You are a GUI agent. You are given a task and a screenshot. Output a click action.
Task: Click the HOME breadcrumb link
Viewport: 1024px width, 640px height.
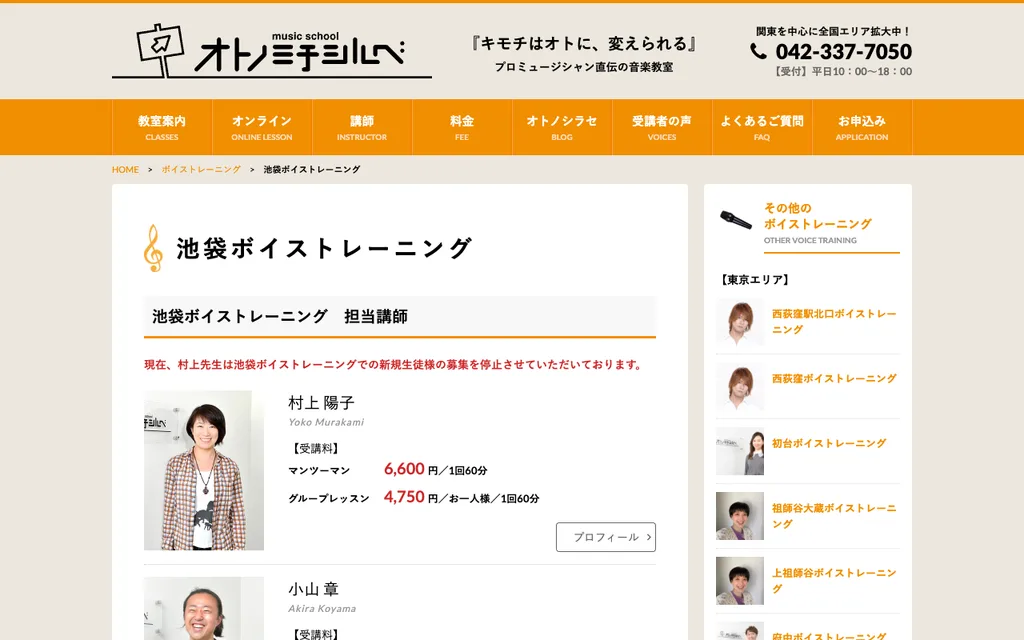point(125,169)
